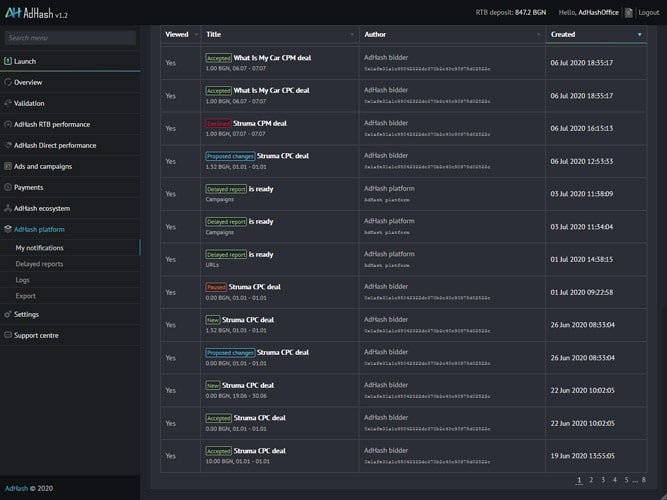Viewport: 667px width, 500px height.
Task: Open the Title column filter dropdown
Action: point(352,35)
